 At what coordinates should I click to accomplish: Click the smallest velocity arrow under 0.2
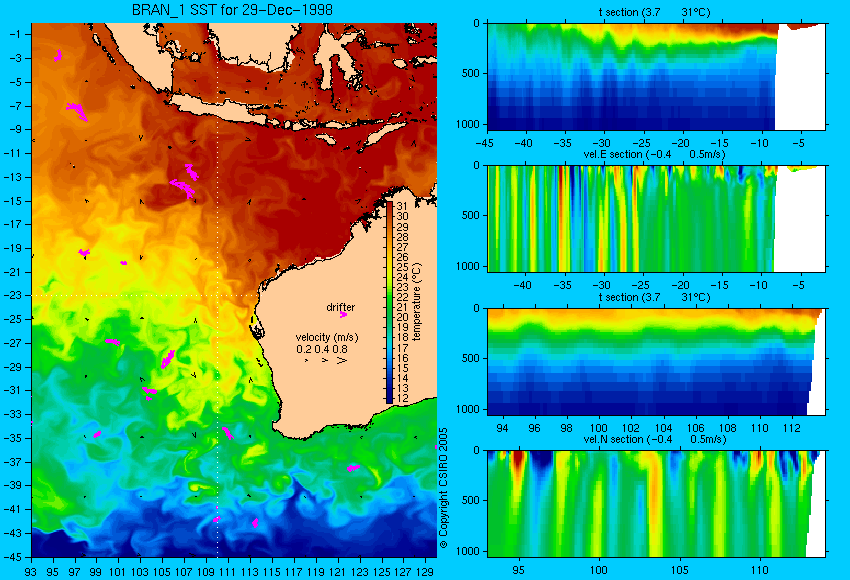tap(307, 360)
